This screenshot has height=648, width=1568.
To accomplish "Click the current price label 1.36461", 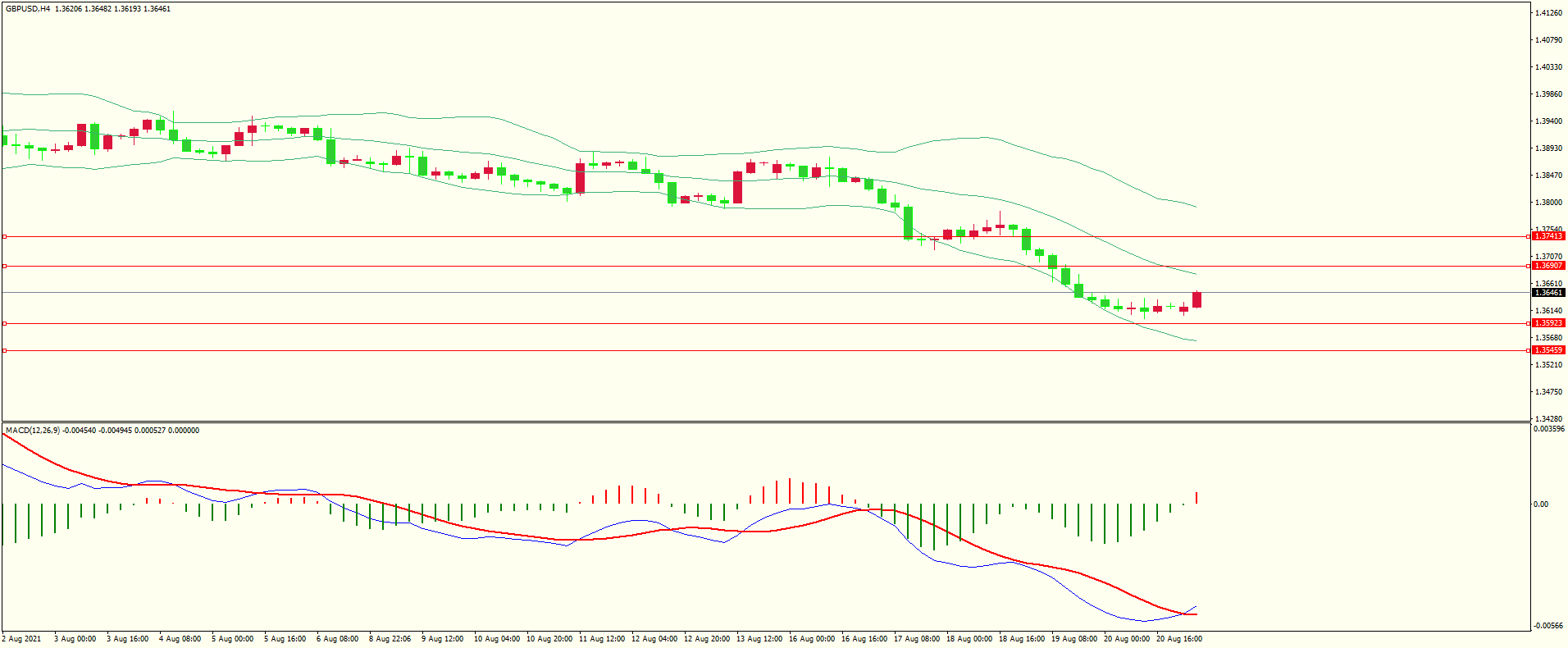I will click(1548, 293).
